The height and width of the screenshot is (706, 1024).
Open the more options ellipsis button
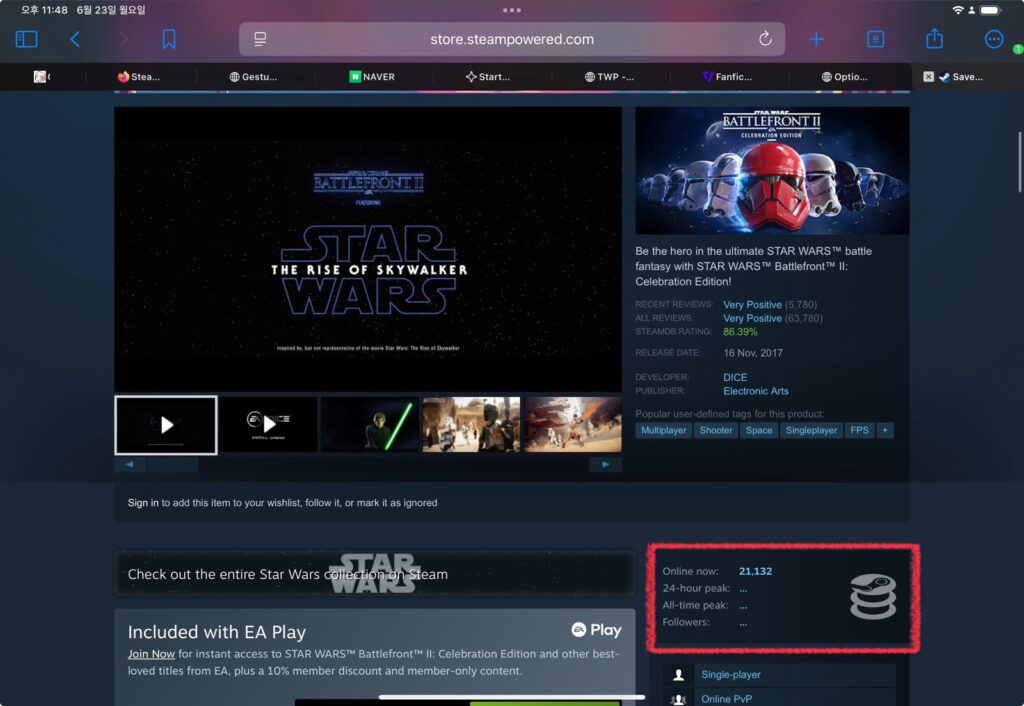(993, 39)
